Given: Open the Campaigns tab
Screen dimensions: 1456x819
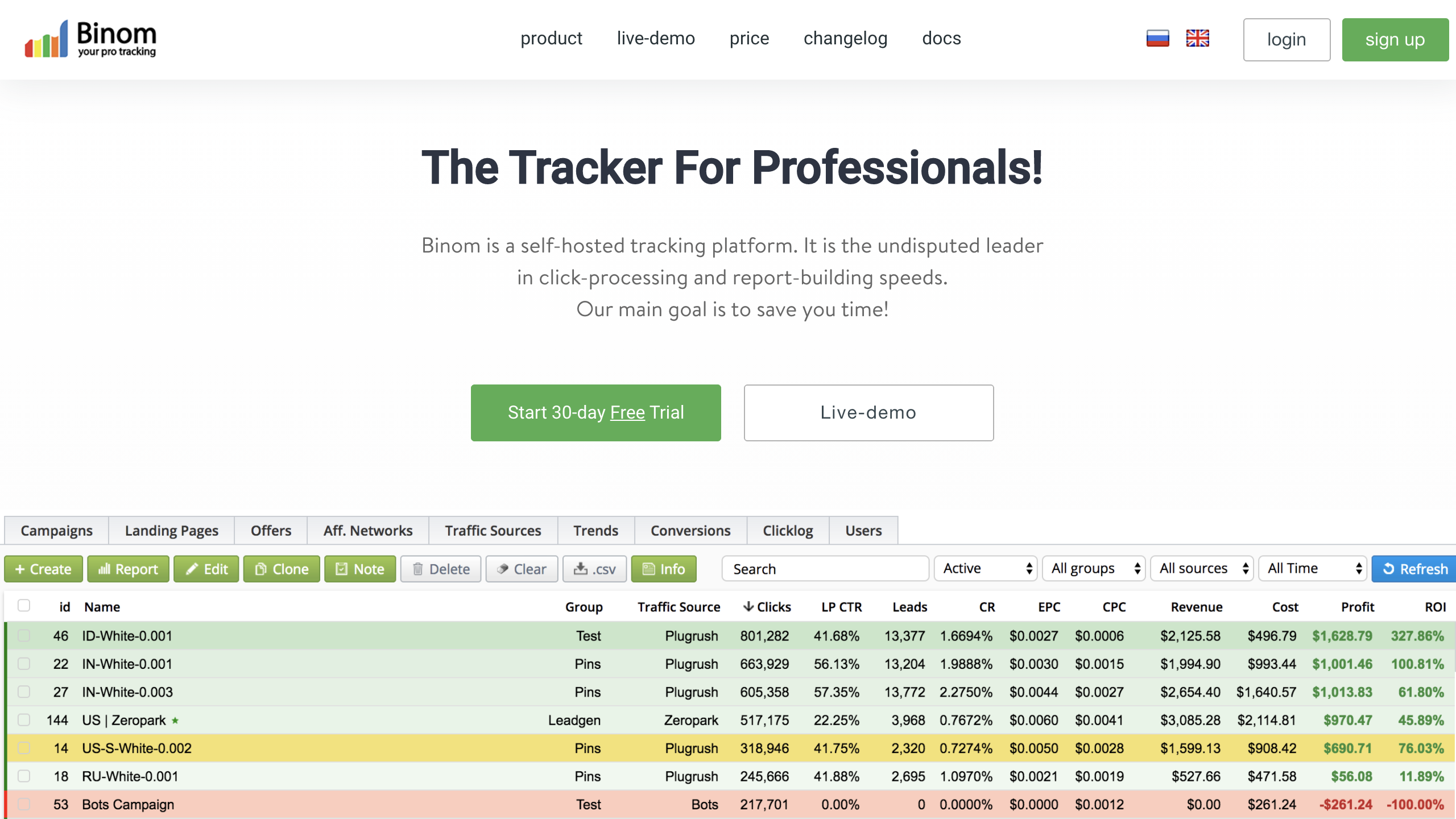Looking at the screenshot, I should 57,531.
